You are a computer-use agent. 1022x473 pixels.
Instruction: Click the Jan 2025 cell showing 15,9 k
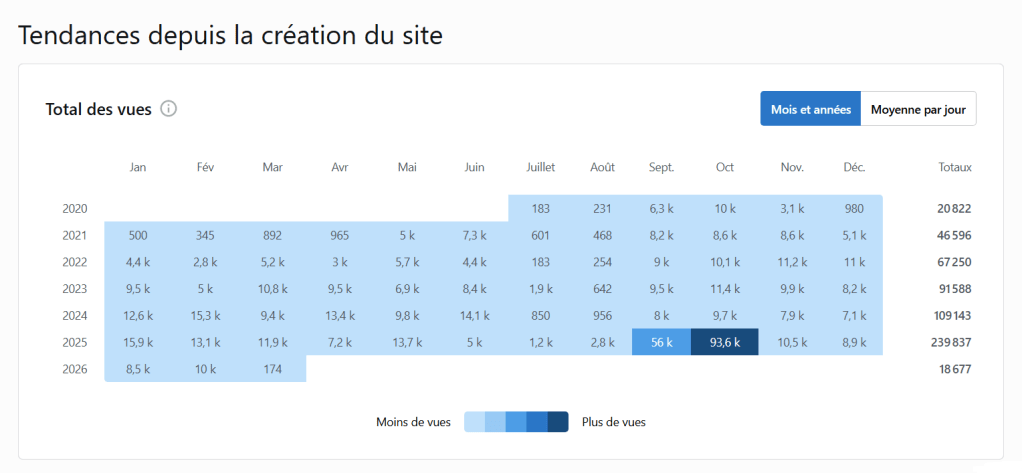[138, 342]
